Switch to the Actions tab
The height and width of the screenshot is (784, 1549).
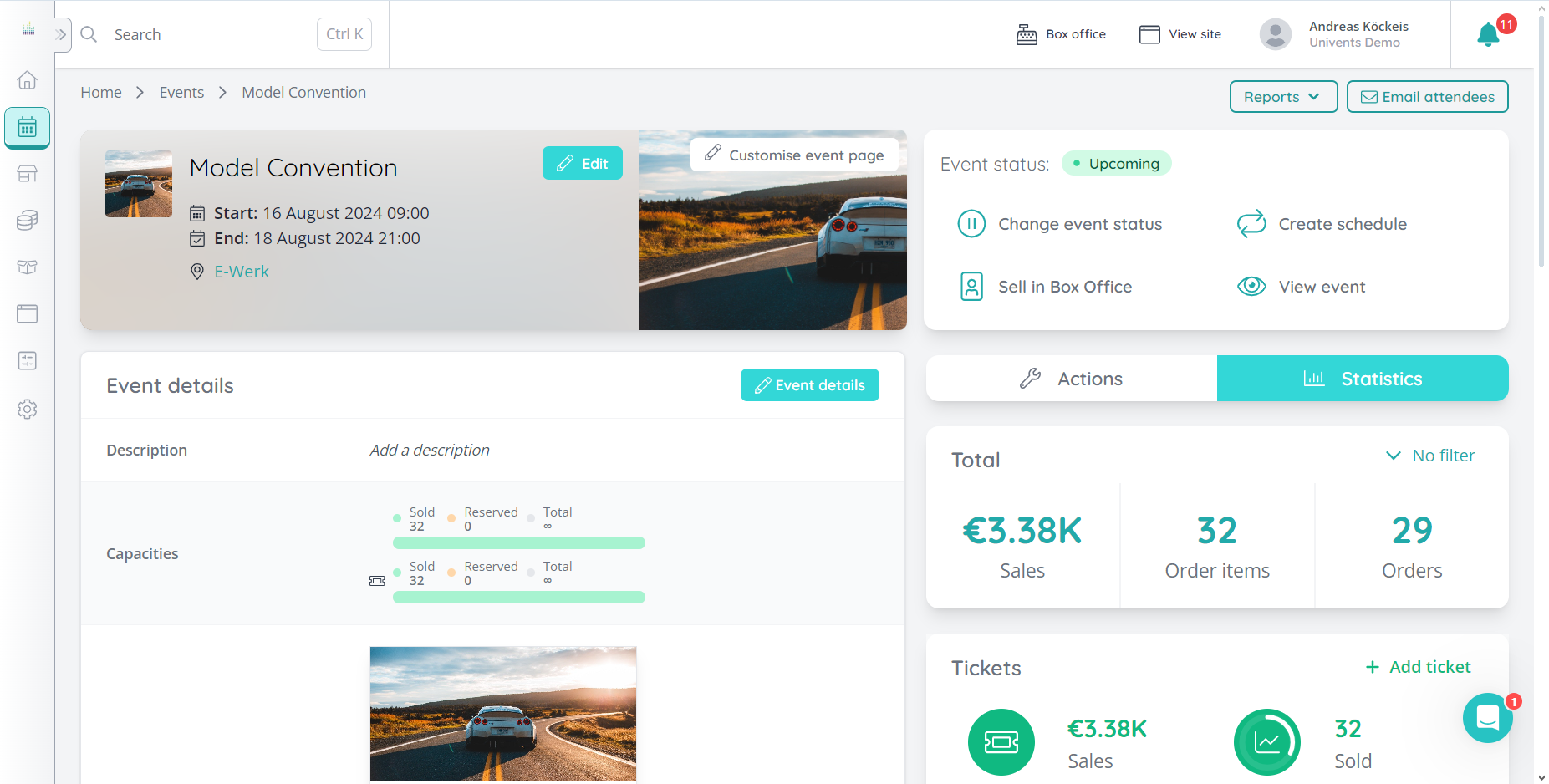(1072, 379)
